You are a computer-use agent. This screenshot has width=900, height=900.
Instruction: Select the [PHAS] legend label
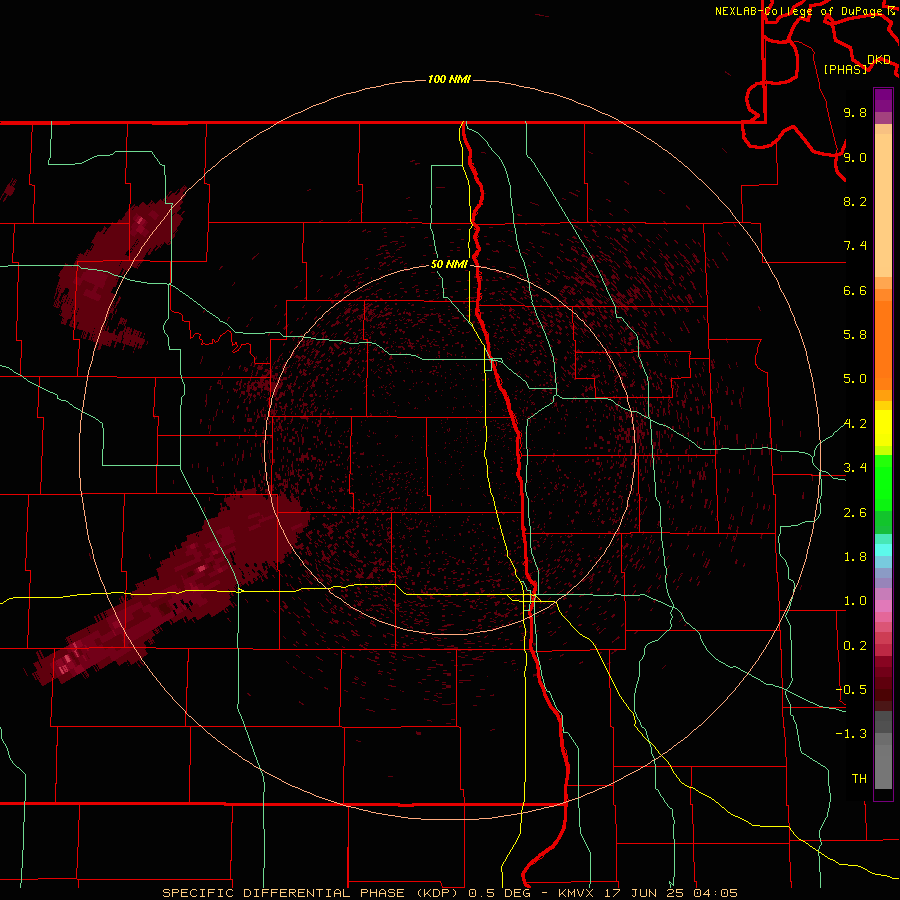(x=845, y=69)
